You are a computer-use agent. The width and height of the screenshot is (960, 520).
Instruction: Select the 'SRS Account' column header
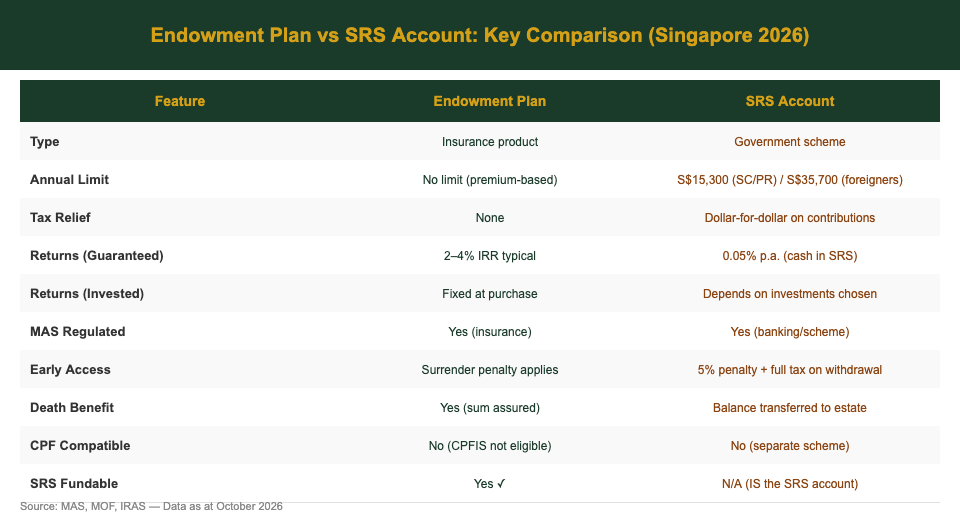coord(790,101)
